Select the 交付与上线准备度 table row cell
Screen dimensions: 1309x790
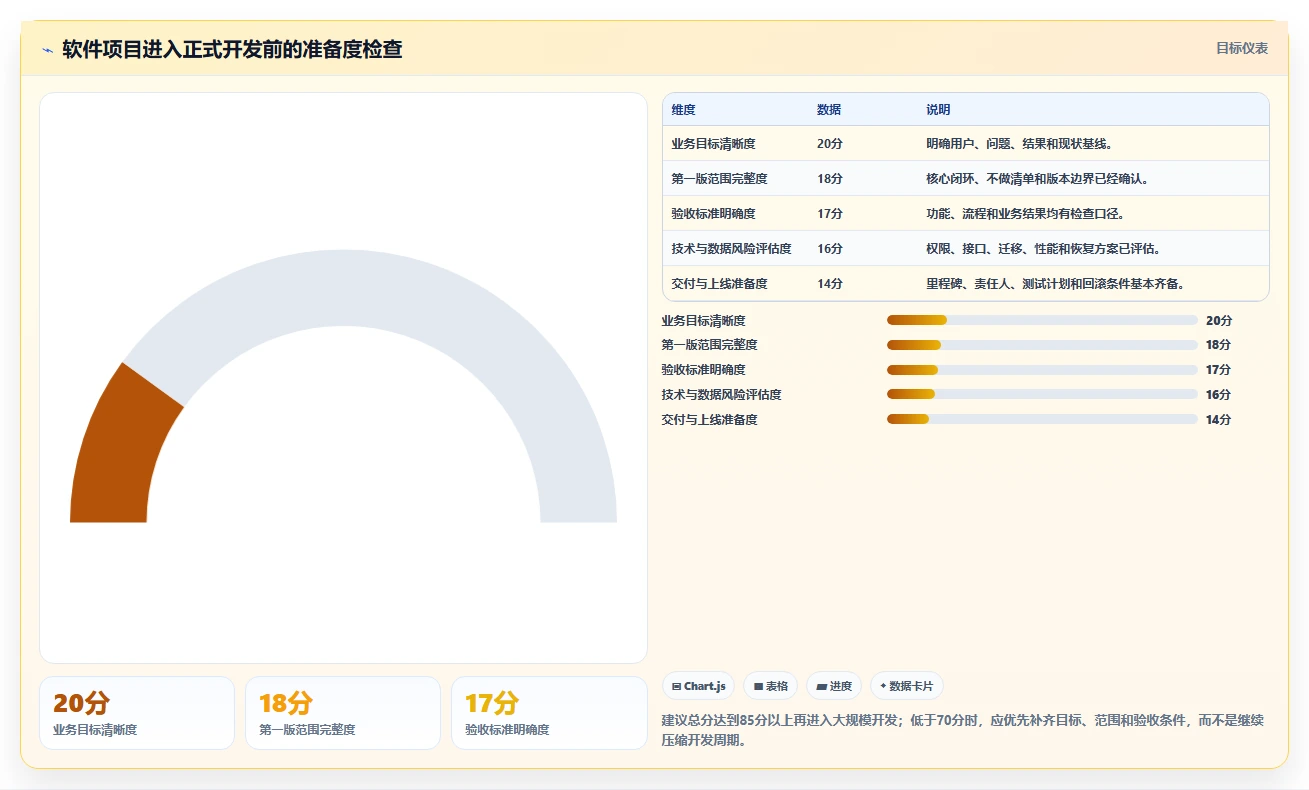tap(719, 283)
